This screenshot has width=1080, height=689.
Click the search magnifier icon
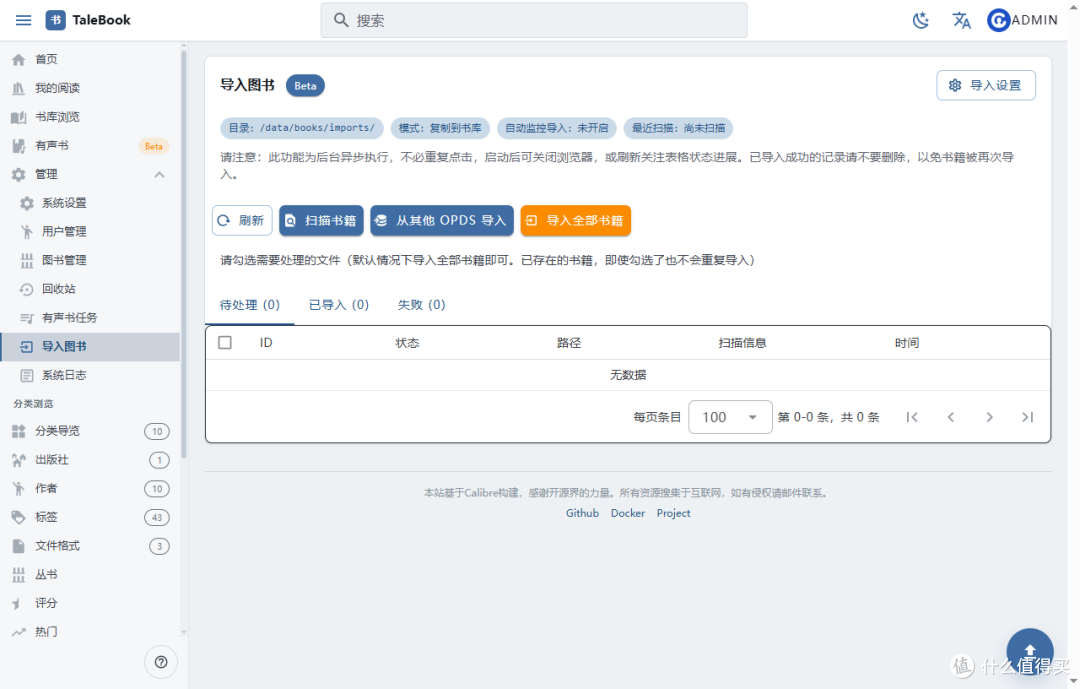[341, 20]
